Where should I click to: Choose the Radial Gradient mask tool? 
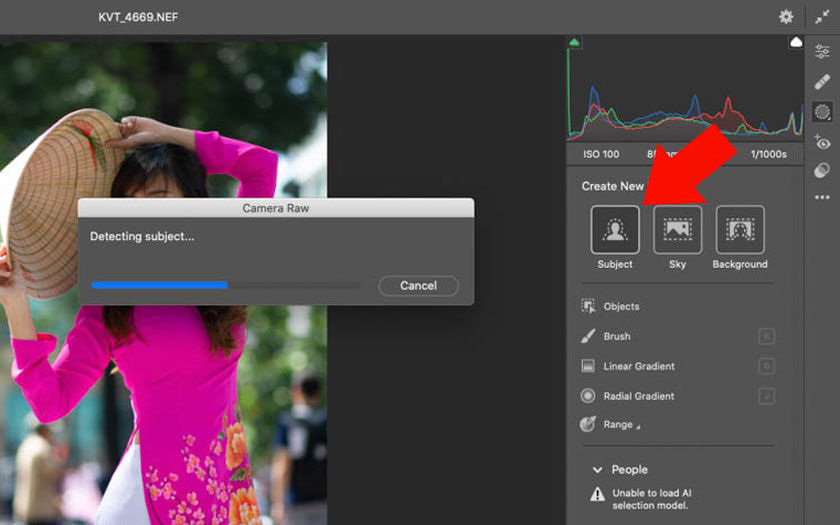point(628,396)
